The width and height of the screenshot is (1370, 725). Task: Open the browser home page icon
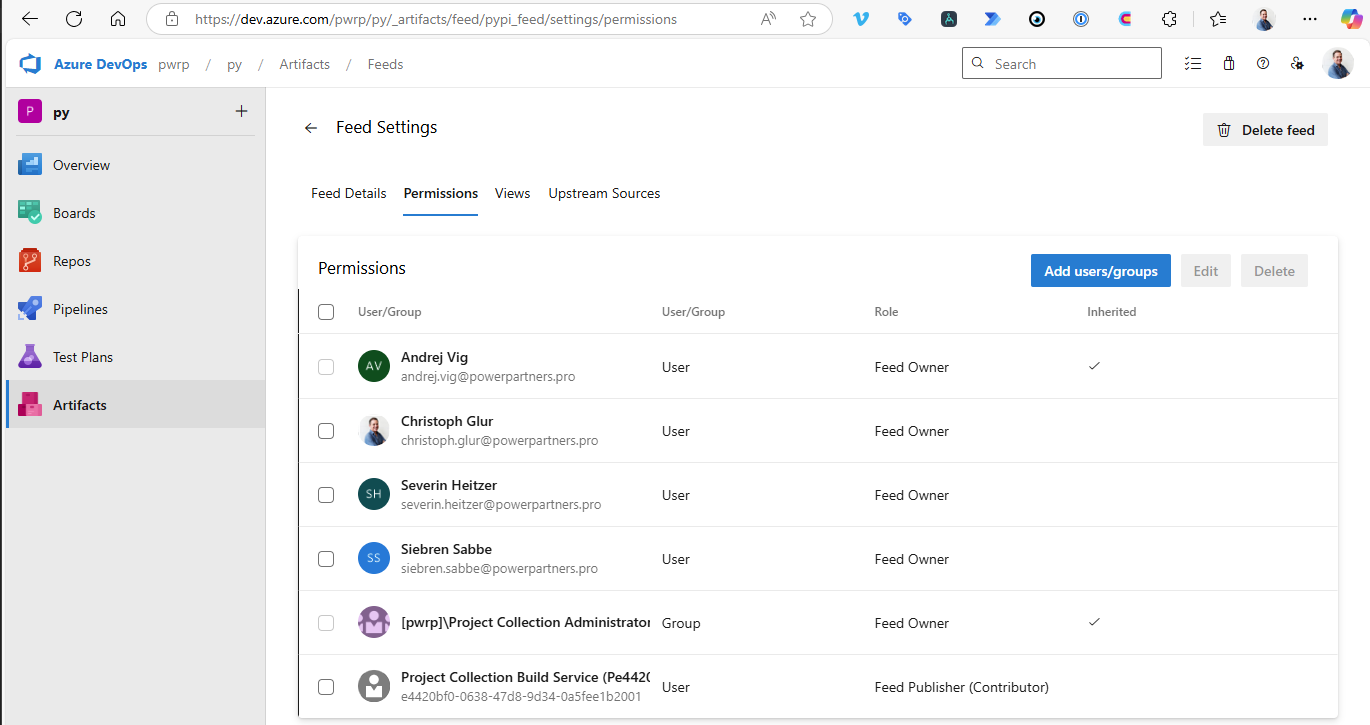point(118,19)
